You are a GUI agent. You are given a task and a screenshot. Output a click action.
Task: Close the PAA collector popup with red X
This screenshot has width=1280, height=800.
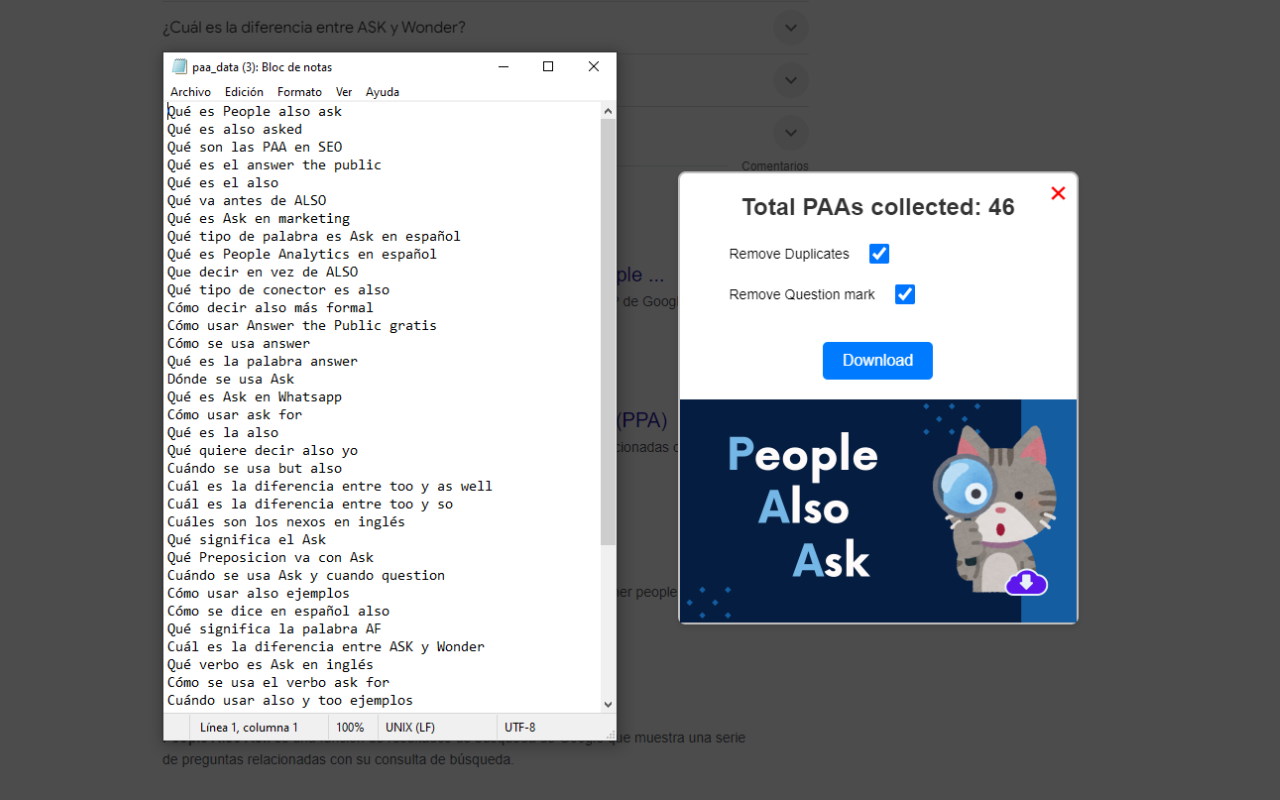[x=1058, y=193]
